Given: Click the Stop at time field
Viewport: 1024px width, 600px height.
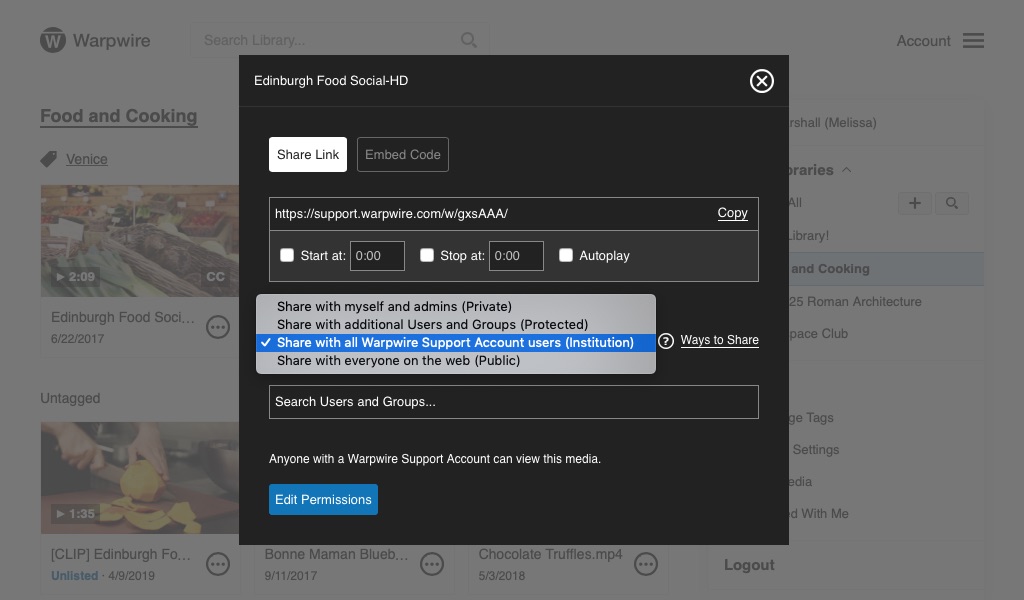Looking at the screenshot, I should pyautogui.click(x=516, y=256).
